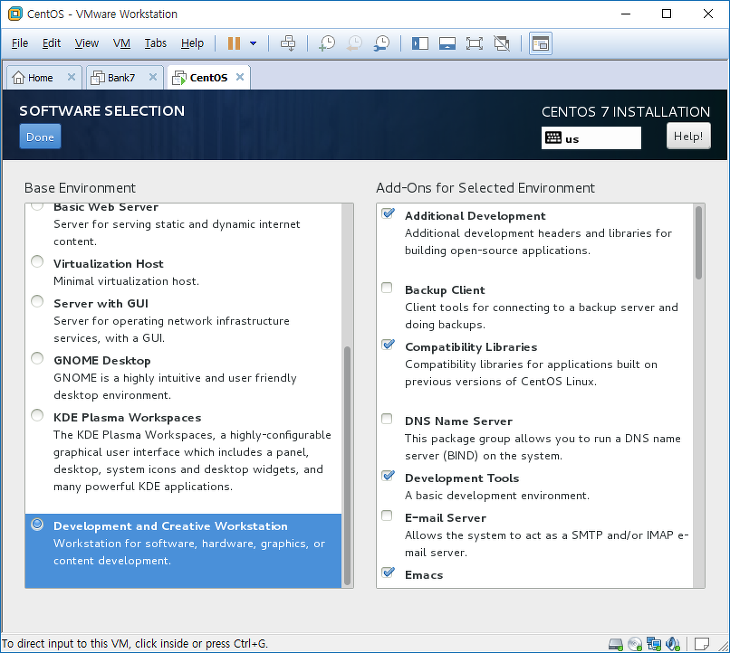This screenshot has width=730, height=653.
Task: Switch to the Home tab
Action: click(44, 77)
